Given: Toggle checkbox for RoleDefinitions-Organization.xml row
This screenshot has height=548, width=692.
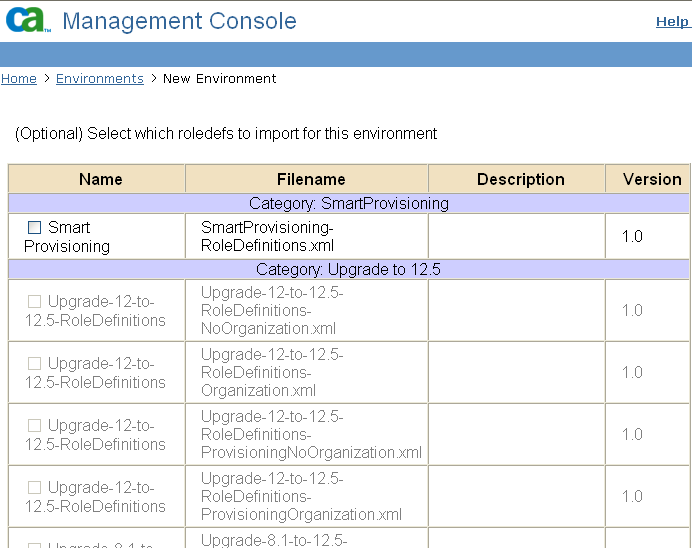Looking at the screenshot, I should (x=35, y=363).
